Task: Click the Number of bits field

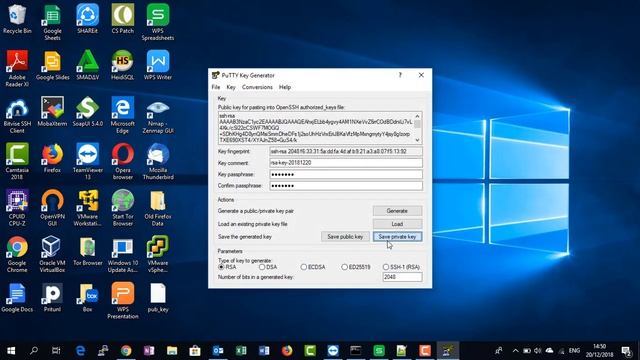Action: tap(402, 277)
